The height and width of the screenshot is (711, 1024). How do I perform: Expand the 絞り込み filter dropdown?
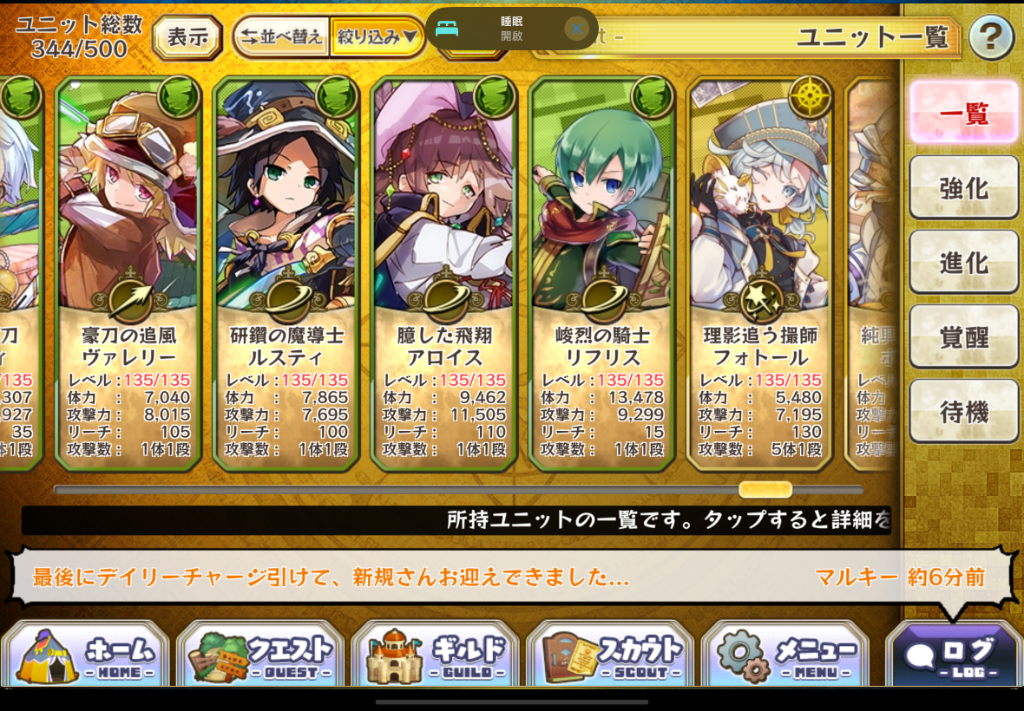point(377,37)
